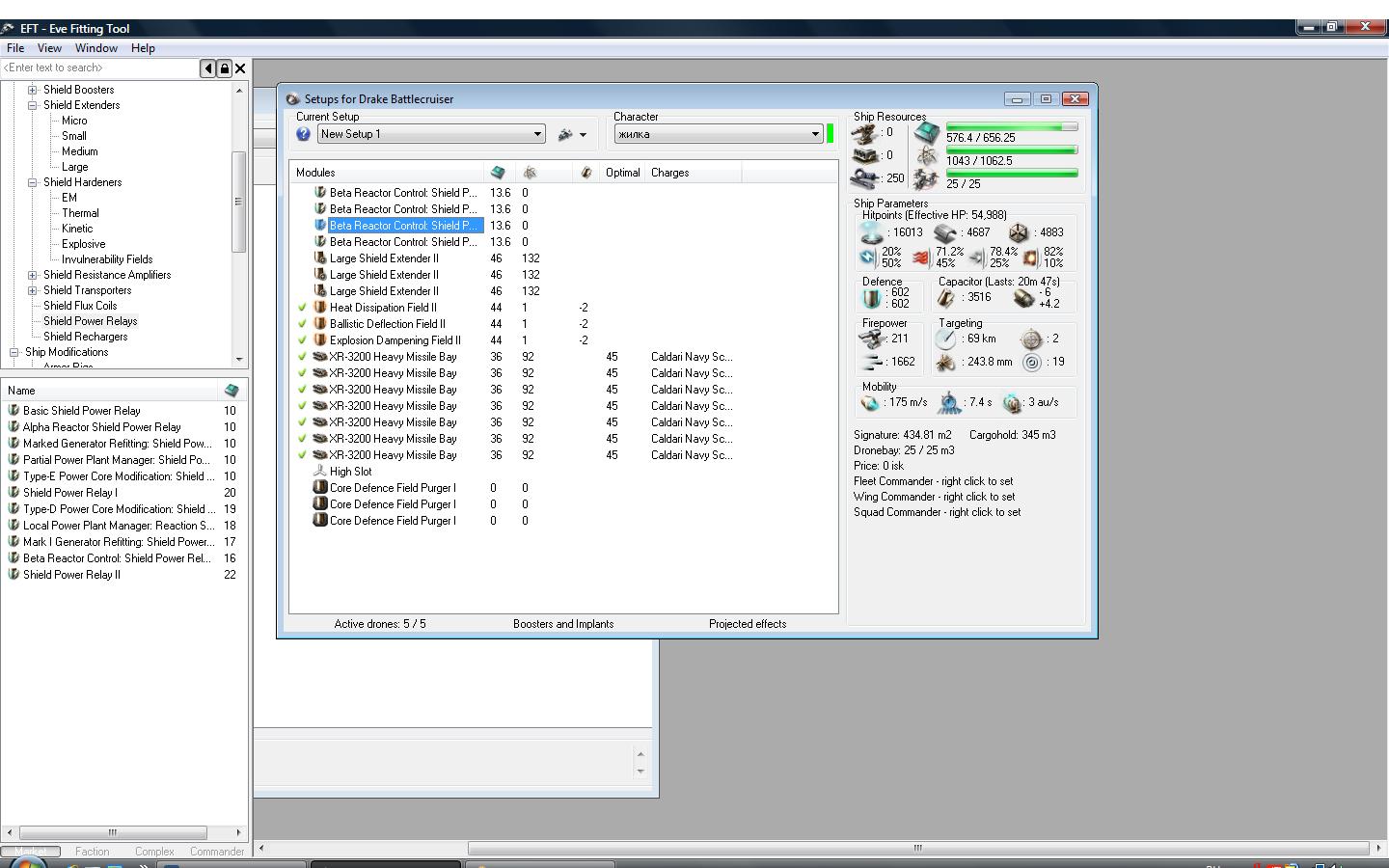Click the thermal resistance icon showing 71.2%
Screen dimensions: 1389x868
click(x=921, y=258)
